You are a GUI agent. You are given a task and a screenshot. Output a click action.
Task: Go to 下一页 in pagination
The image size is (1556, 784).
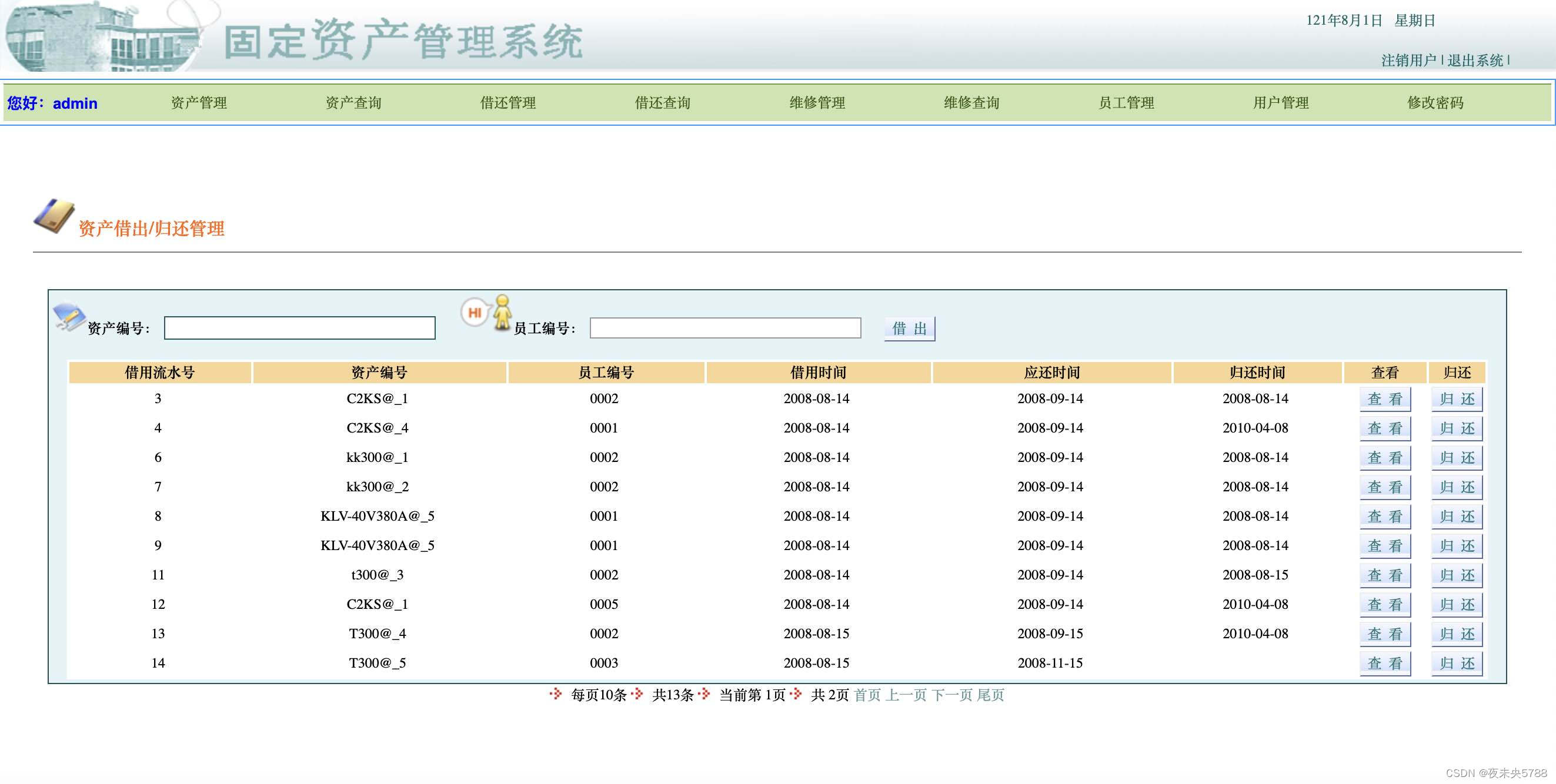[951, 695]
